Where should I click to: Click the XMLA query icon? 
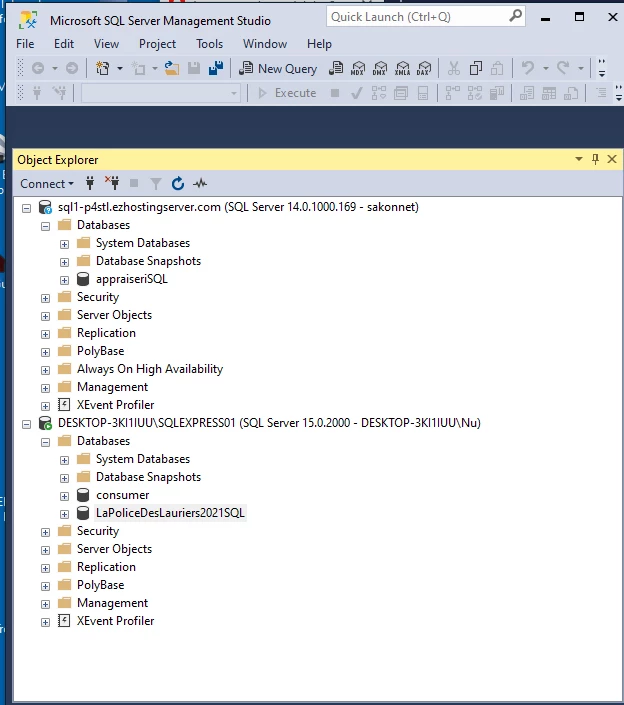pos(402,68)
